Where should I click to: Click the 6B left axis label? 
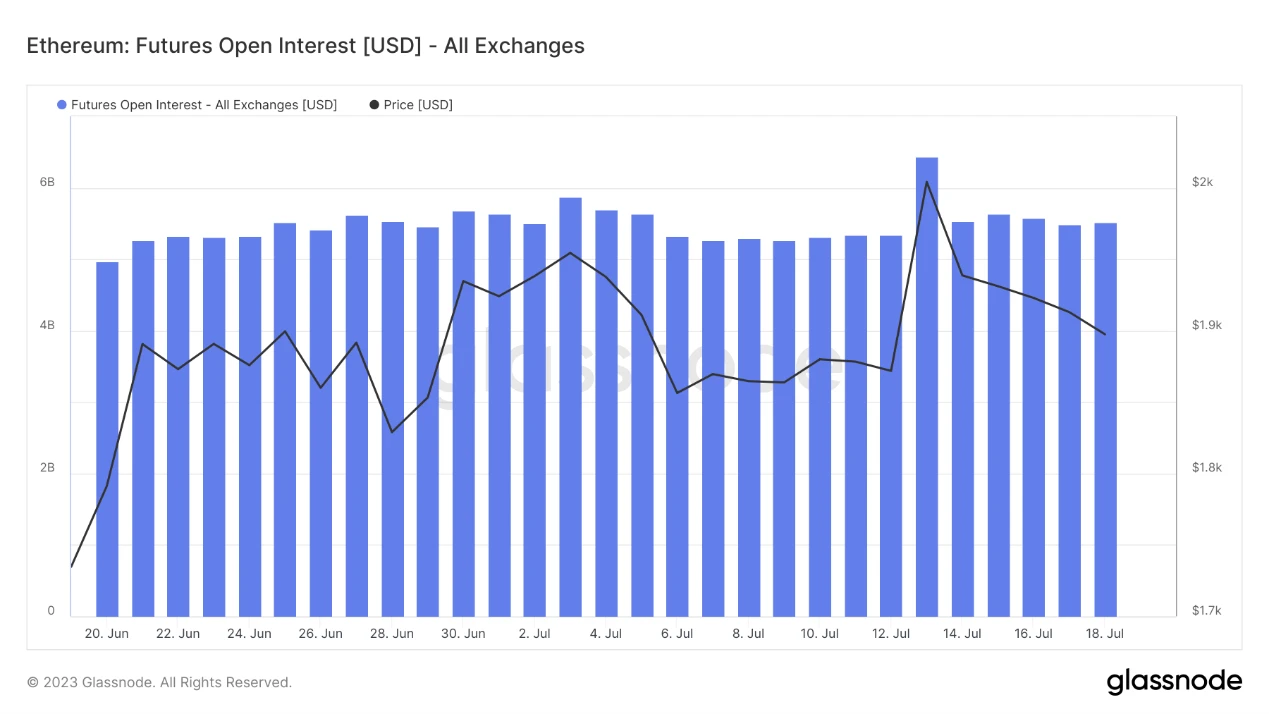coord(47,183)
